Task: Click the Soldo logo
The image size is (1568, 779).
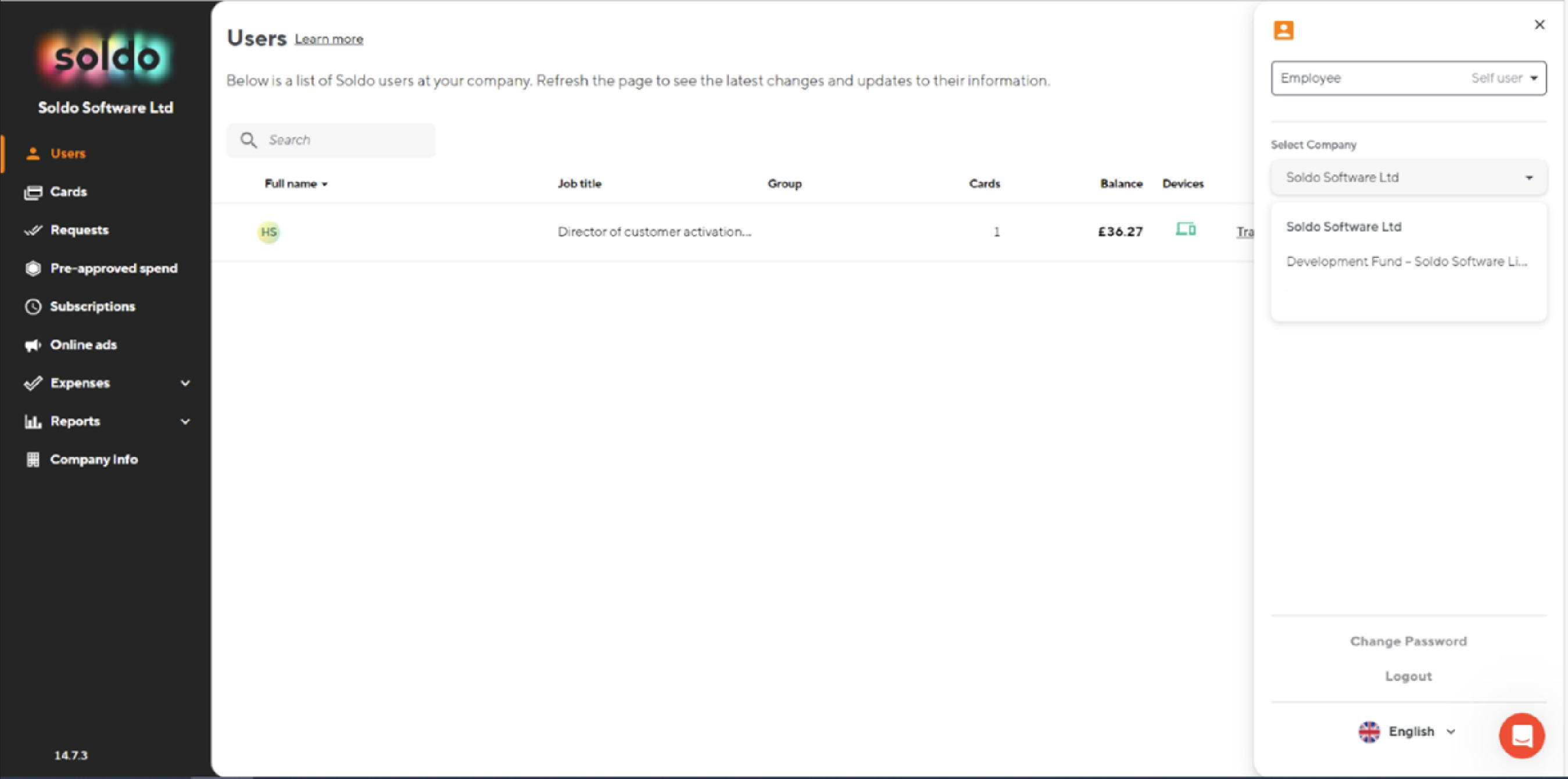Action: point(106,58)
